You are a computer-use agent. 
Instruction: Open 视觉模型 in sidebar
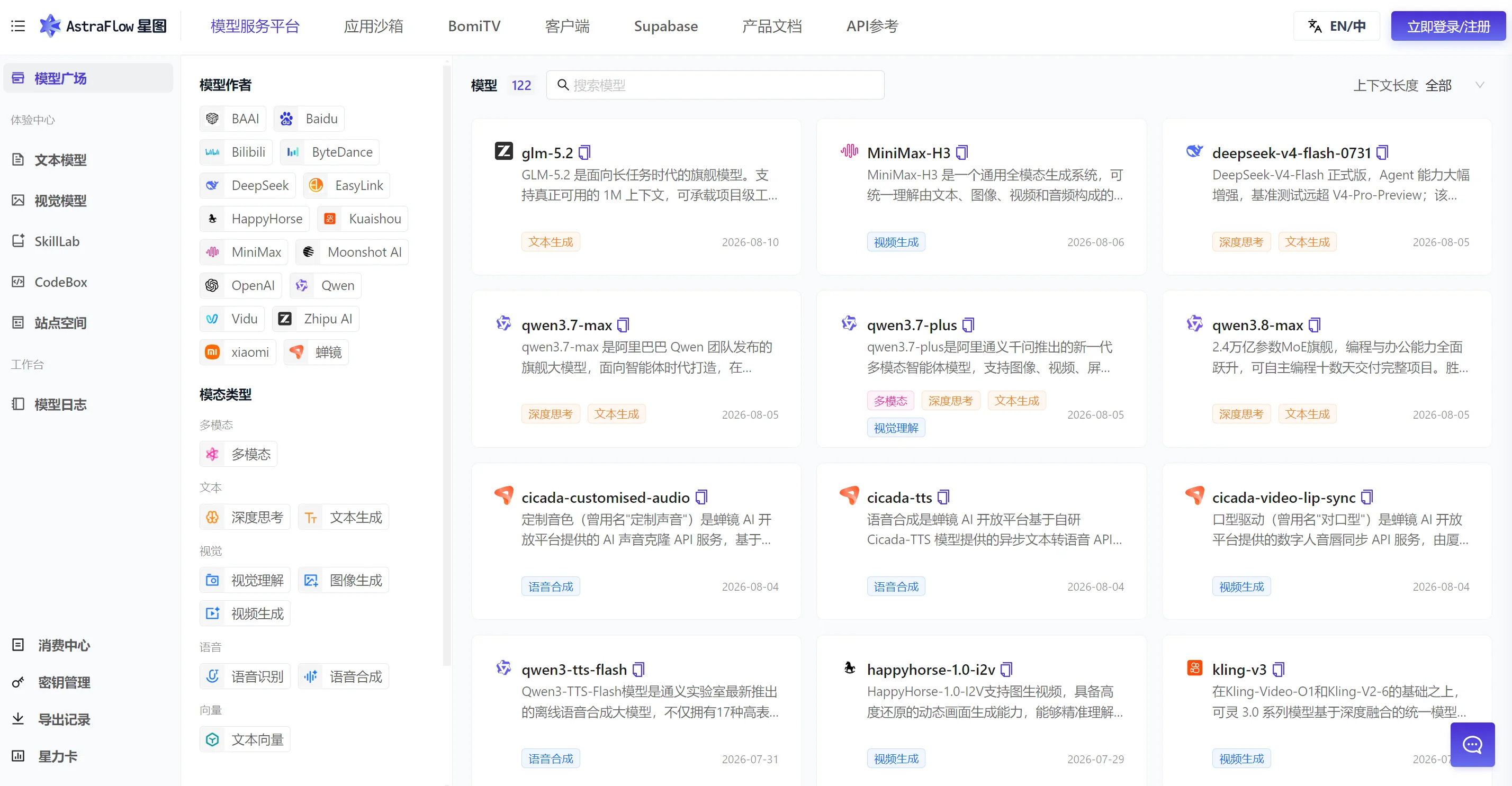tap(88, 200)
